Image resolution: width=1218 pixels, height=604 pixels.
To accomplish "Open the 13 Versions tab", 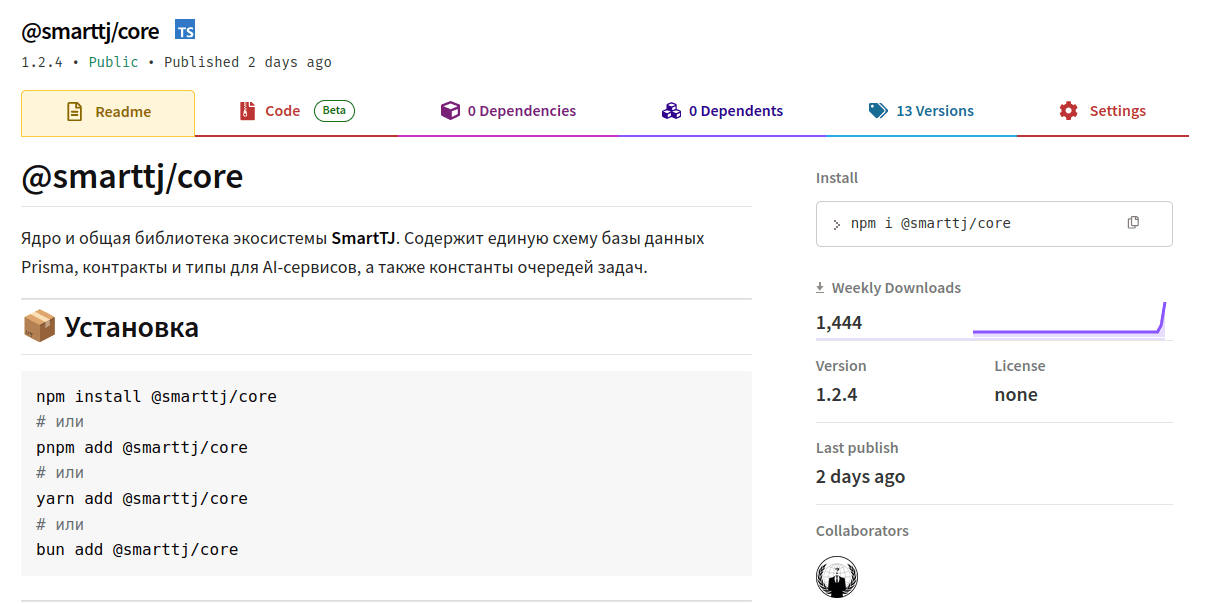I will 921,111.
